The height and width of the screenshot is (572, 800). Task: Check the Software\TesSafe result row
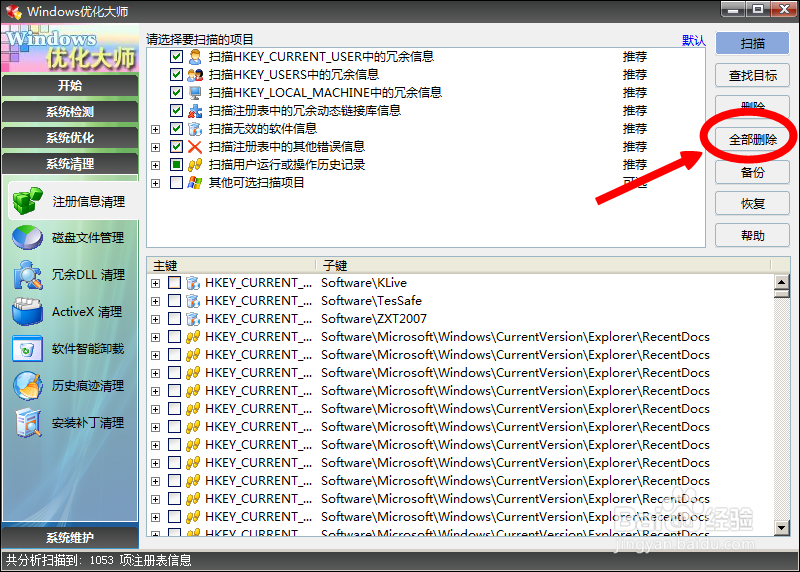pos(174,301)
